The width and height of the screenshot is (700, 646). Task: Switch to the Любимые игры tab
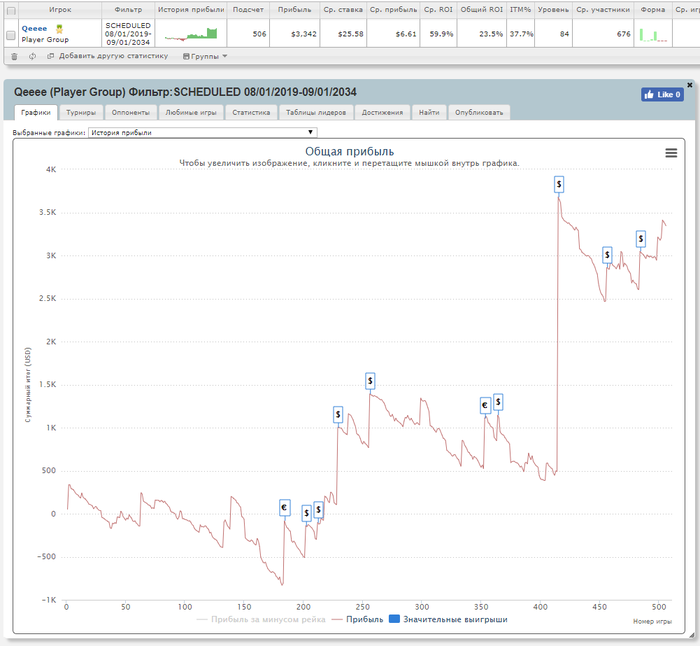(x=191, y=113)
